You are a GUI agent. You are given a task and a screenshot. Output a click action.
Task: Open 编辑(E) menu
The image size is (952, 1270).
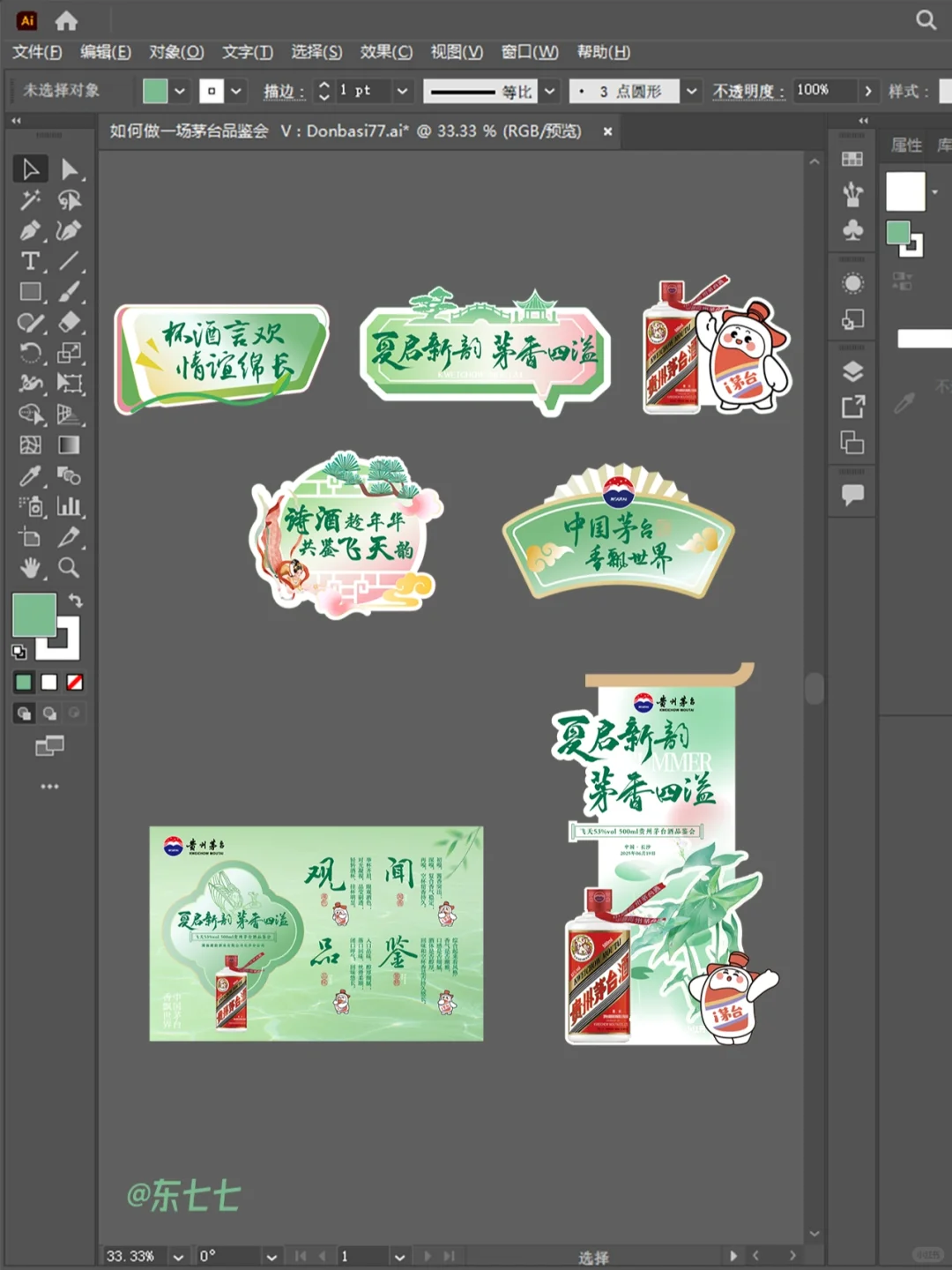106,52
